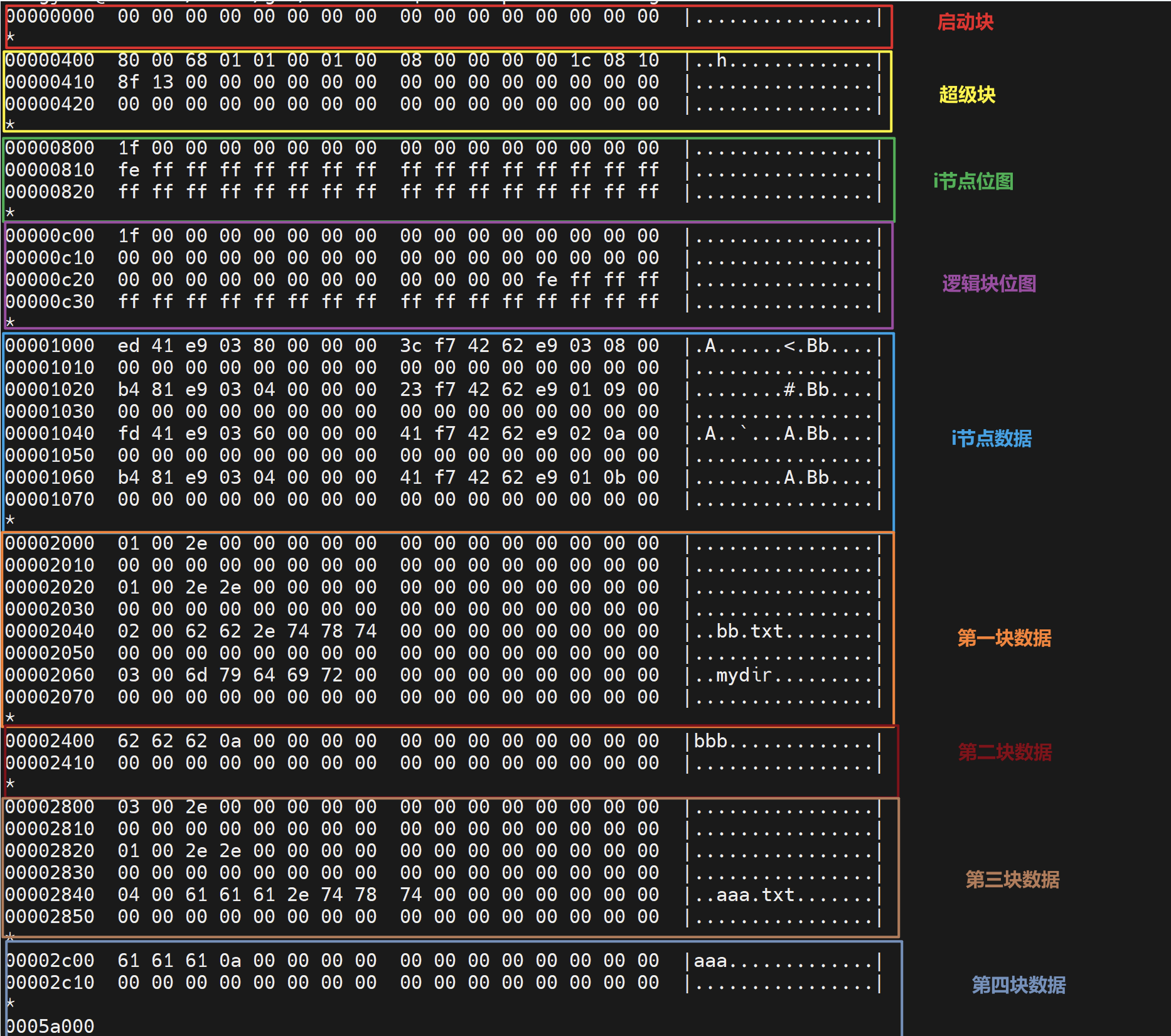This screenshot has height=1036, width=1171.
Task: Click the red 启动块 label
Action: (x=965, y=23)
